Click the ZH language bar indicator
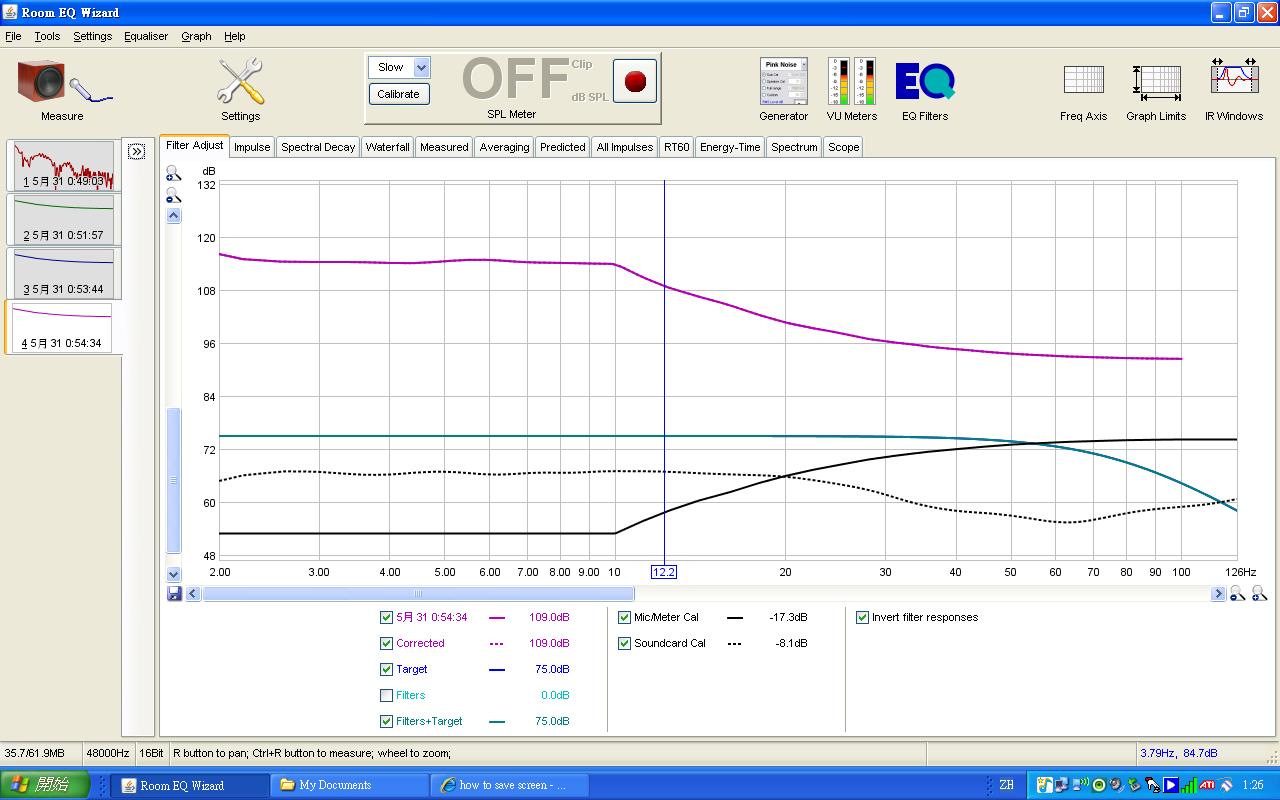Viewport: 1280px width, 800px height. pos(1007,785)
